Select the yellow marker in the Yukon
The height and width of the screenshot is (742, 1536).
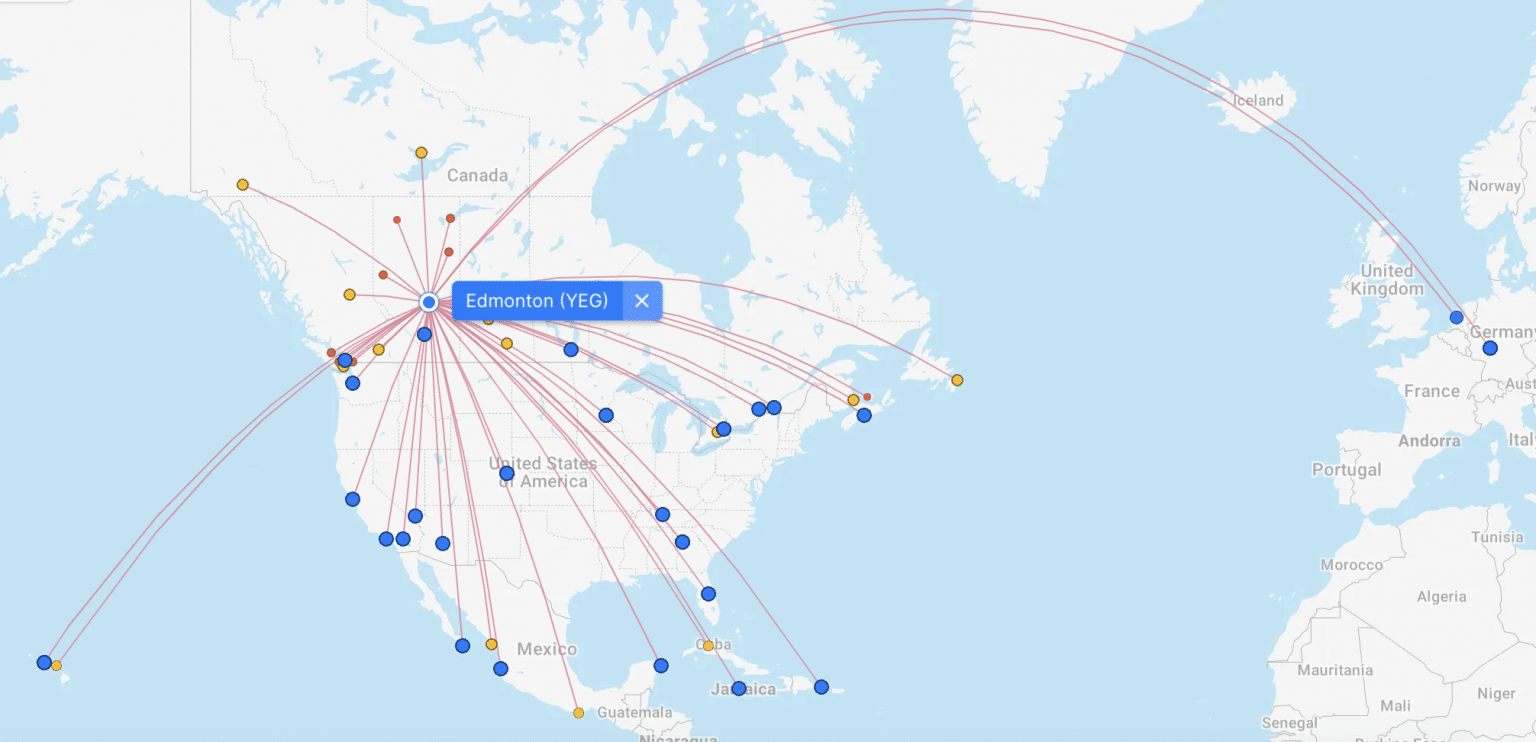click(242, 185)
